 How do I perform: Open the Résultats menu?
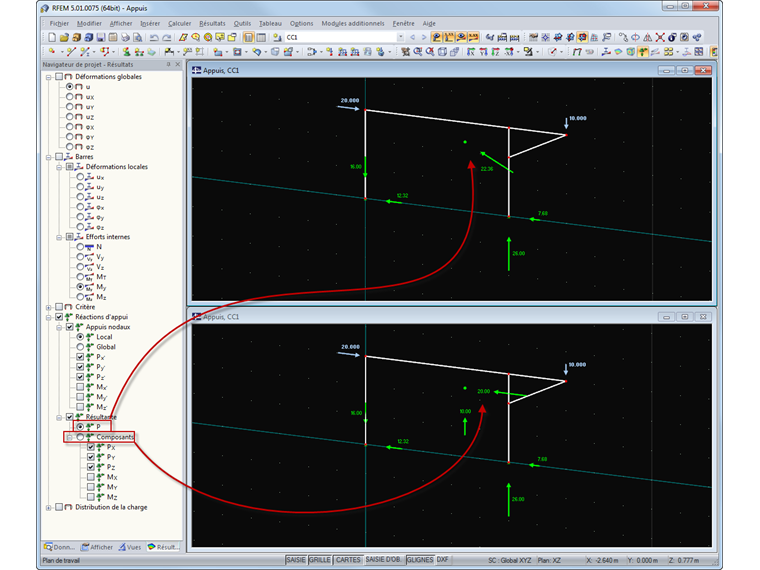click(212, 23)
